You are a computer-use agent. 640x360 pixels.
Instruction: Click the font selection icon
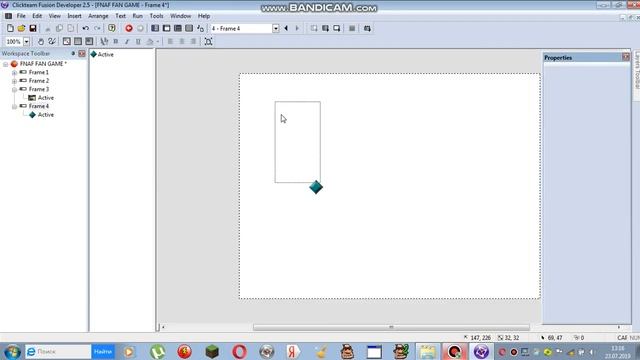(x=104, y=42)
